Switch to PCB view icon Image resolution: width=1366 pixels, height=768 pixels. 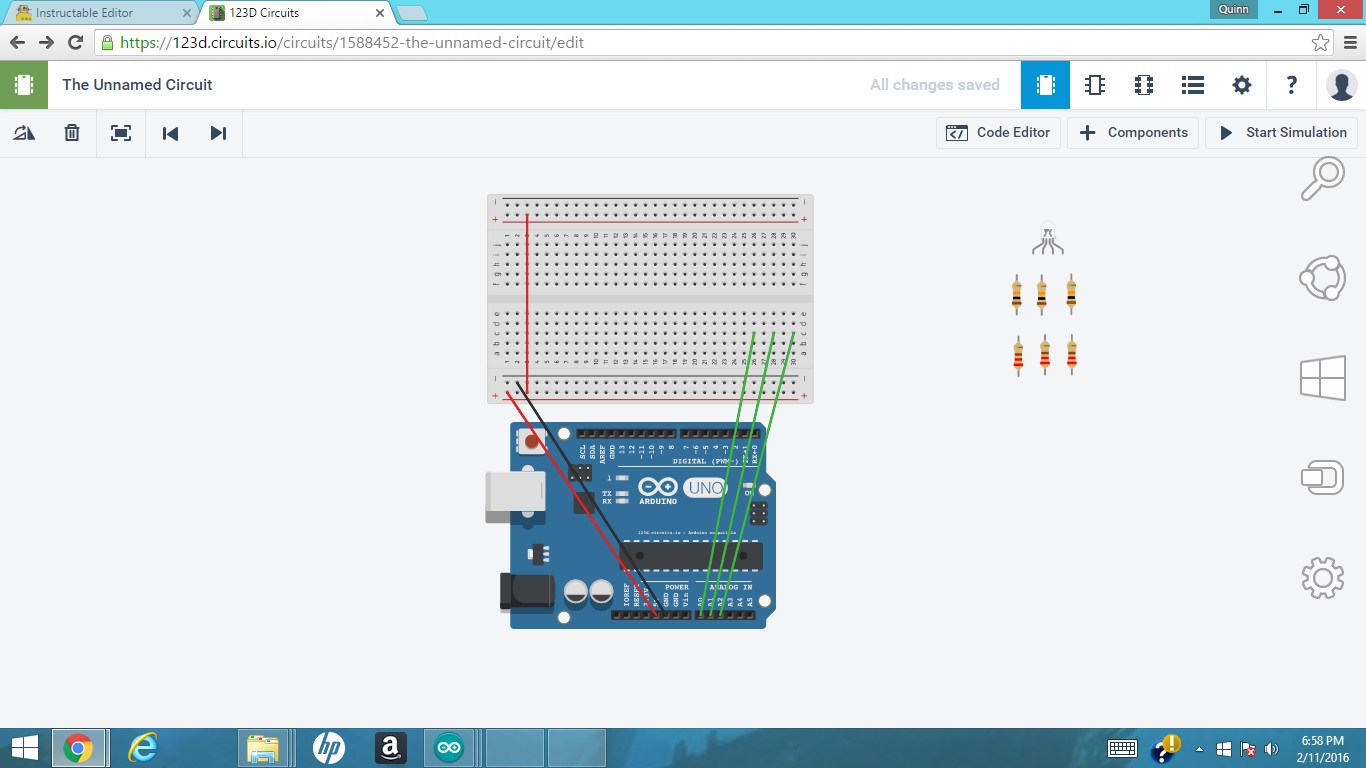[1144, 85]
